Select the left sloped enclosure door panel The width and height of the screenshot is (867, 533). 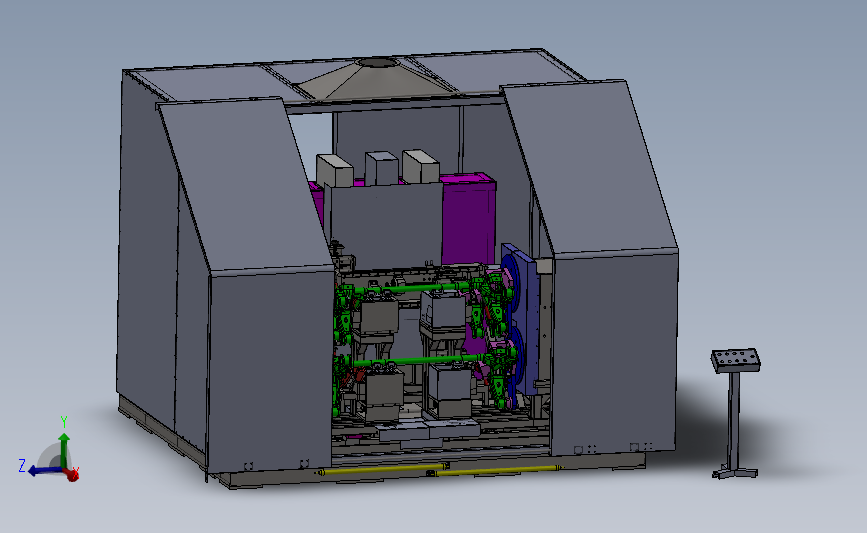247,186
